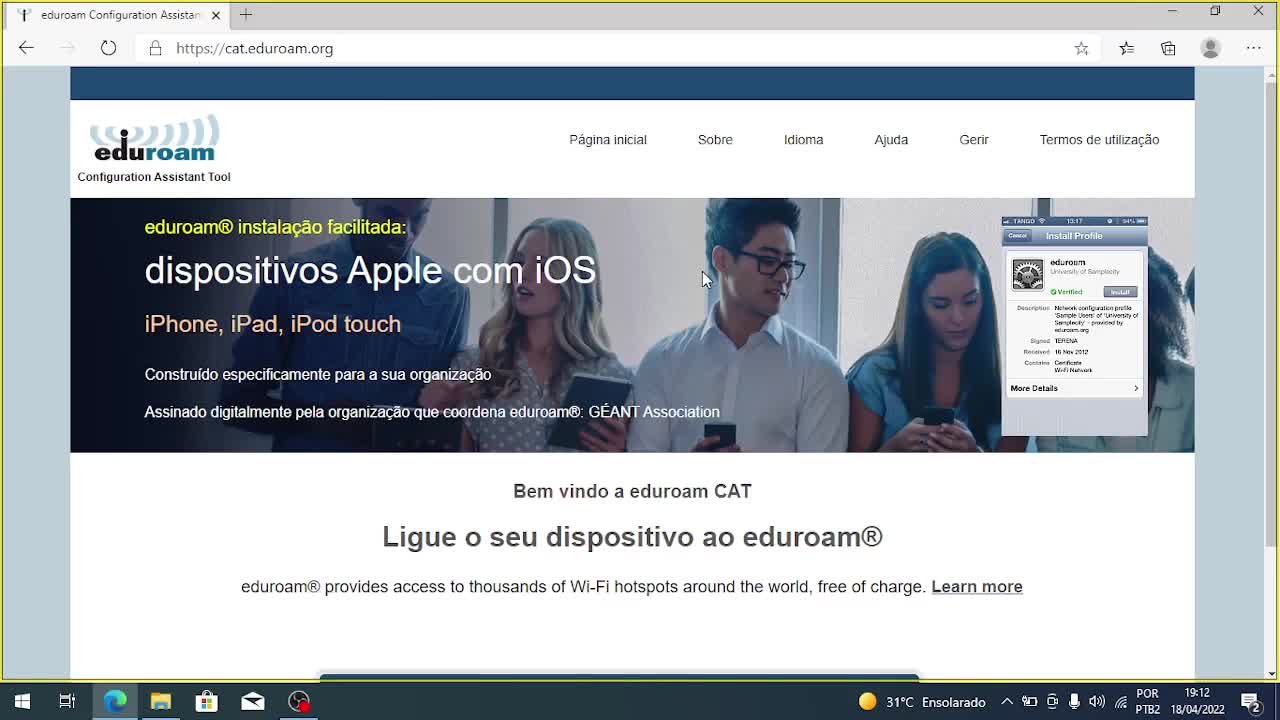Open the Idioma language menu
Image resolution: width=1280 pixels, height=720 pixels.
click(x=803, y=140)
